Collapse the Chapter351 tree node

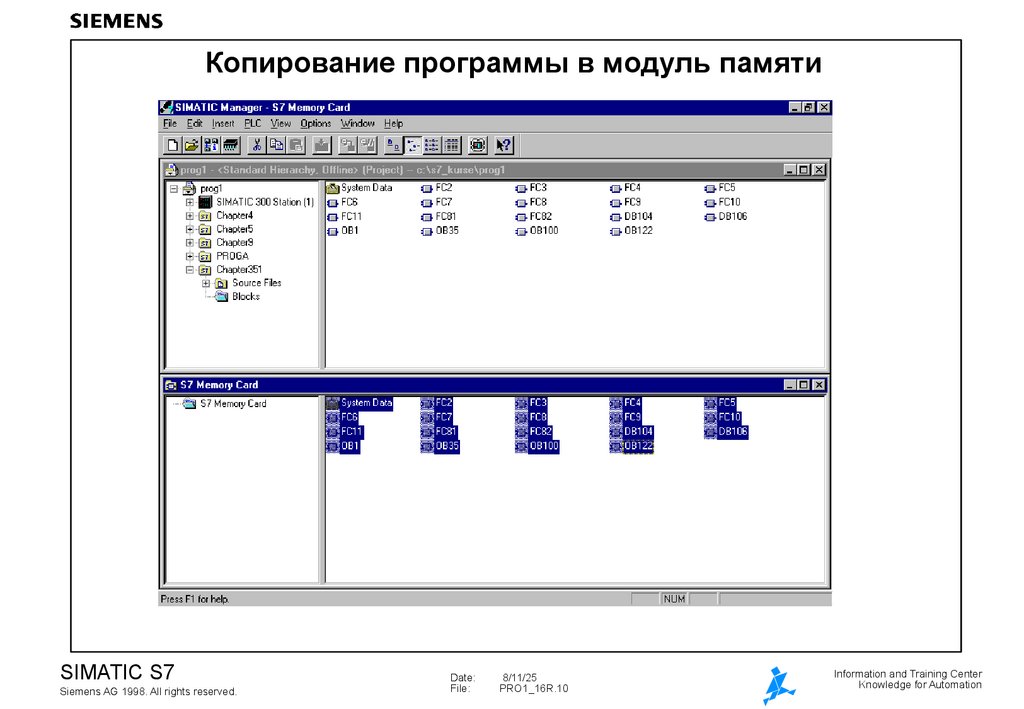click(189, 270)
